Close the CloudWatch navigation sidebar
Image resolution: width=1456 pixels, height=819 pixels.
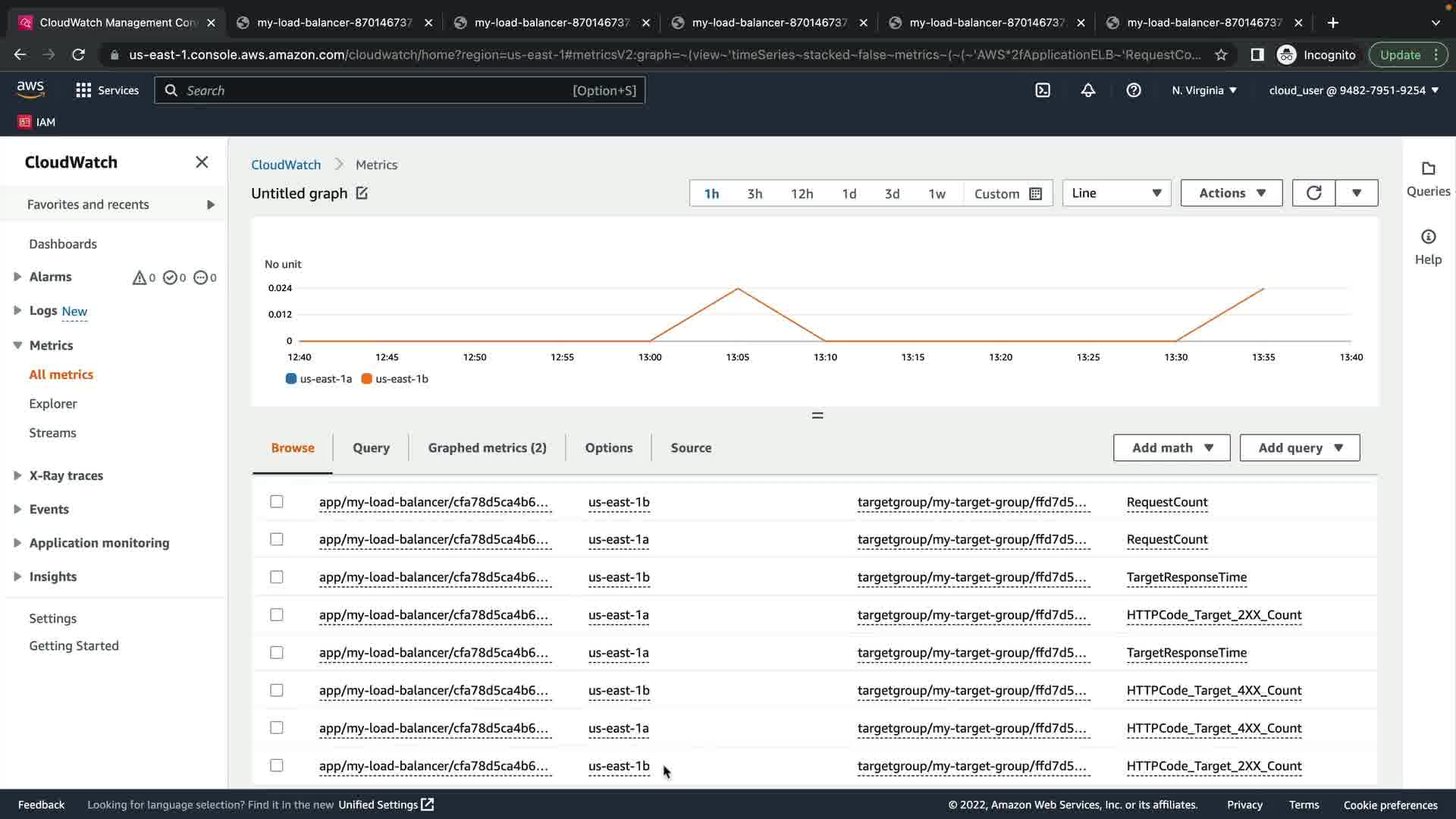point(202,162)
